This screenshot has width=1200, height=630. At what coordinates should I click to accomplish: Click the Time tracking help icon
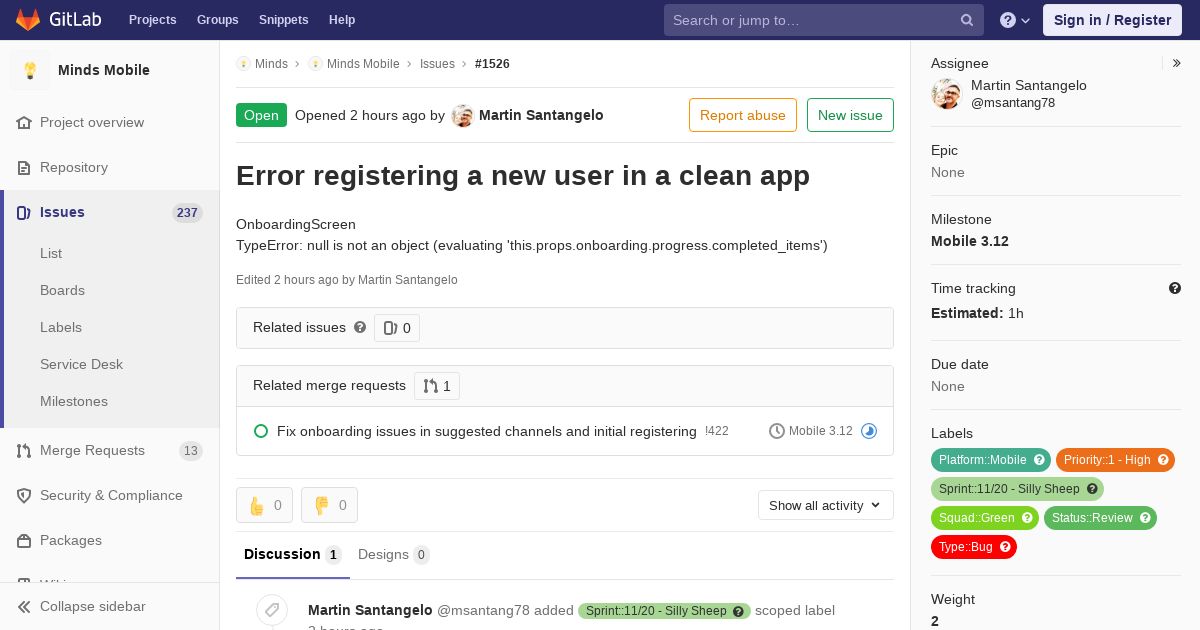point(1175,288)
